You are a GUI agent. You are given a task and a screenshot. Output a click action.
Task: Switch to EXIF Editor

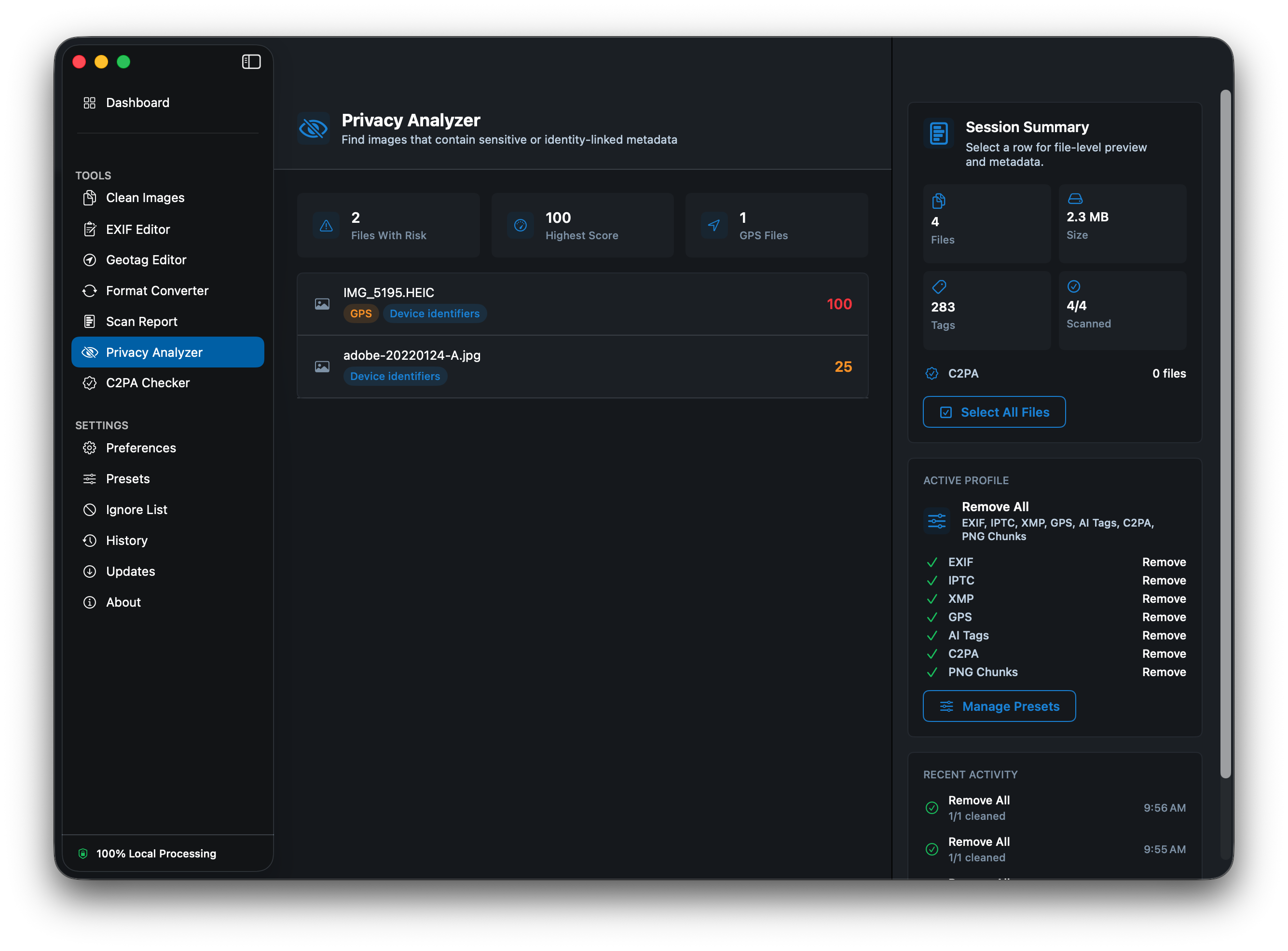[167, 229]
